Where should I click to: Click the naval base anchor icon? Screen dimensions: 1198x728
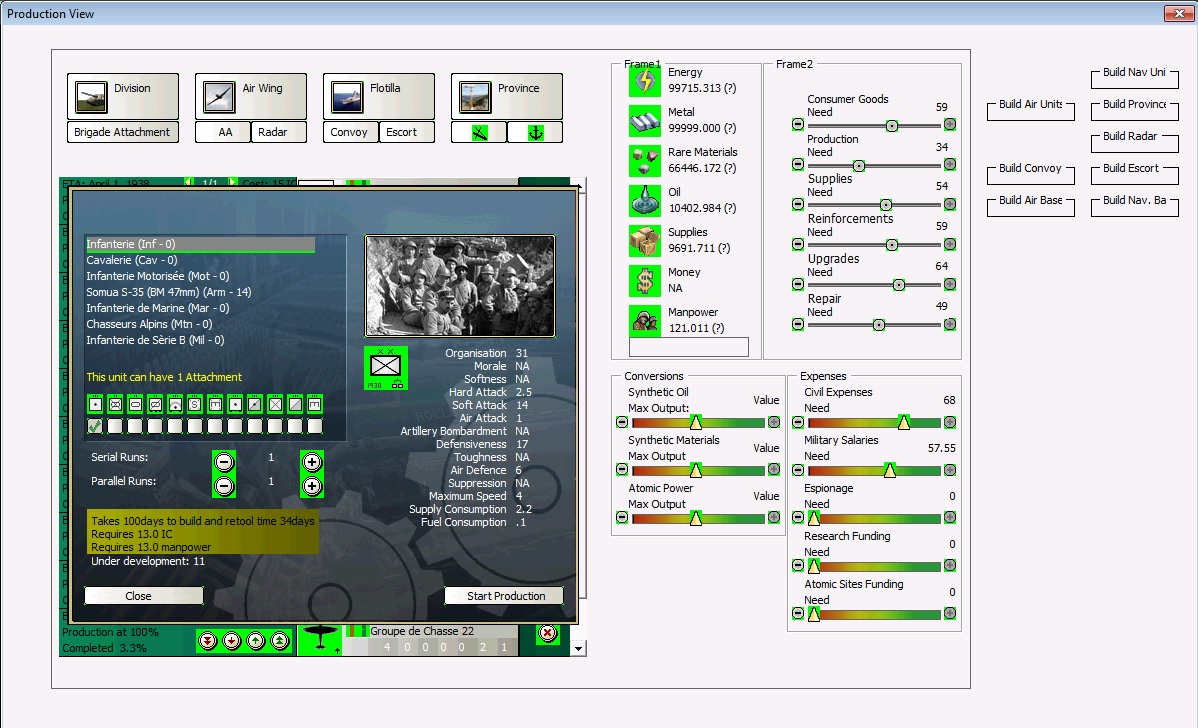534,132
